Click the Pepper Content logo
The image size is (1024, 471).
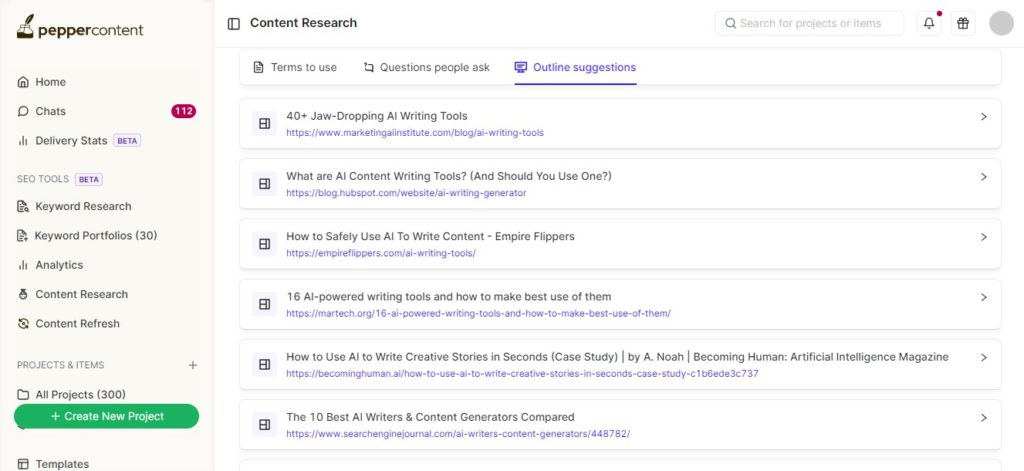coord(80,28)
